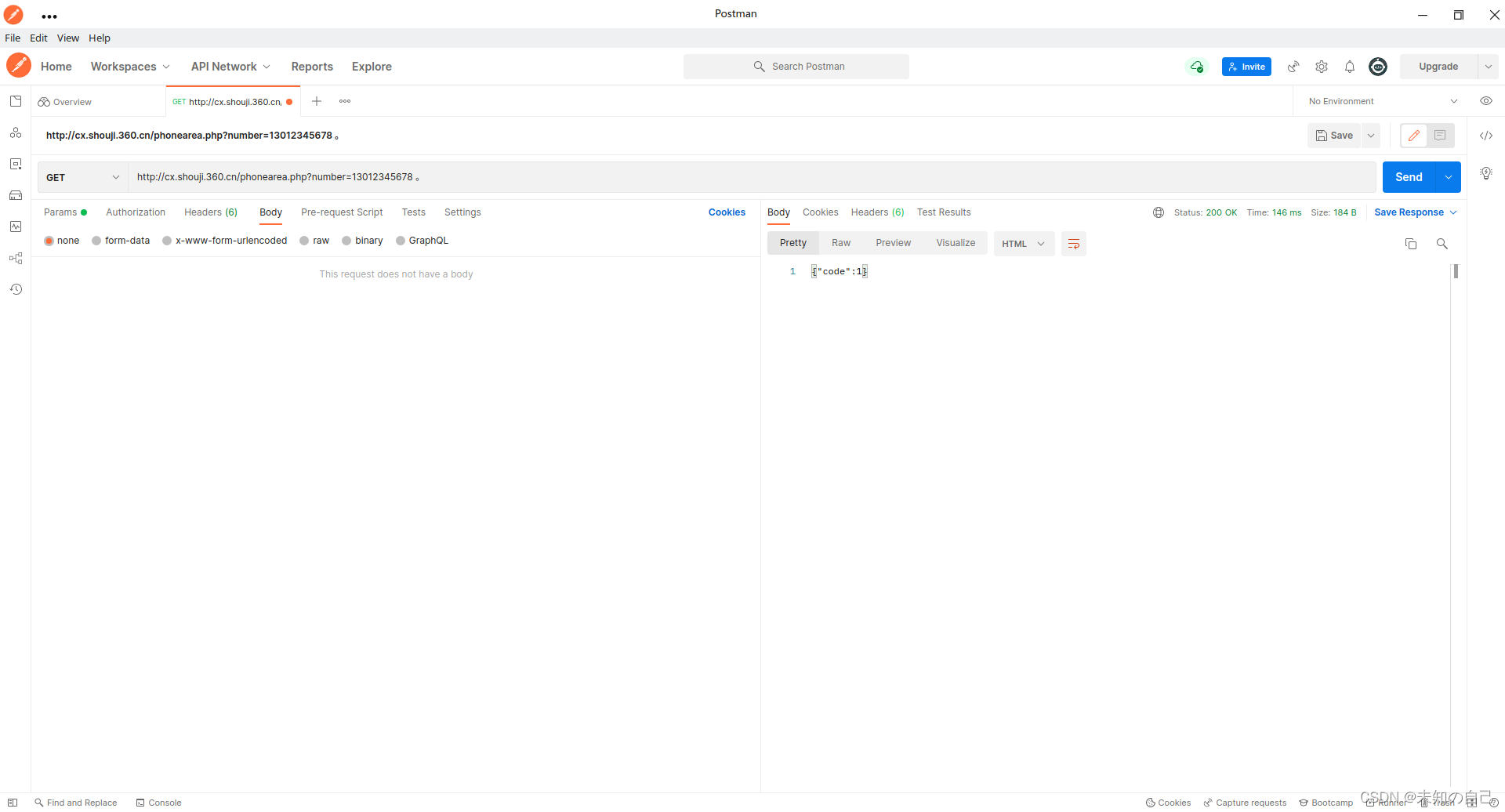Toggle sidebar icon in status bar
The image size is (1505, 812).
tap(13, 803)
